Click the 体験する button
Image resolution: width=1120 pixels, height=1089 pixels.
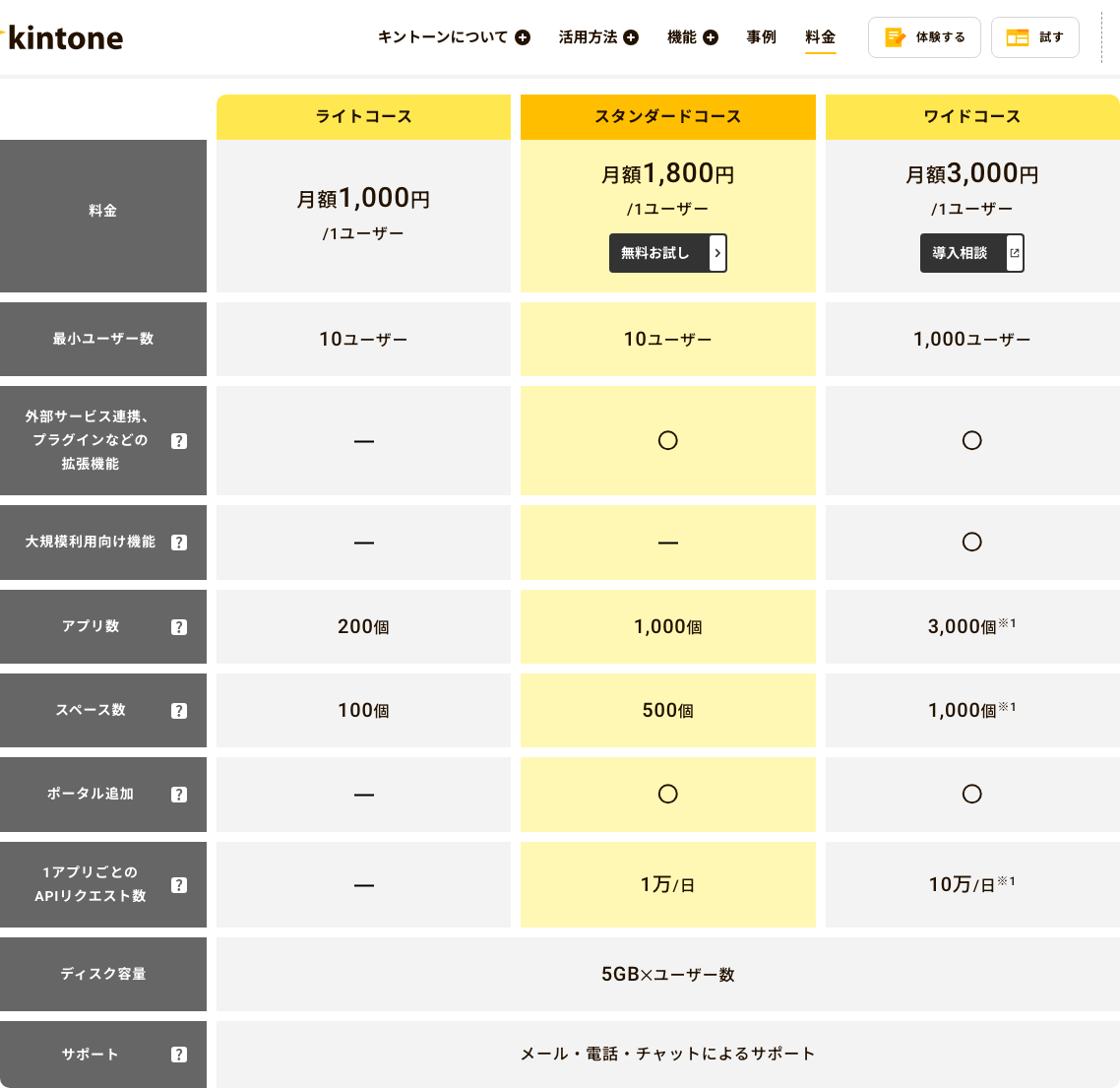tap(924, 37)
